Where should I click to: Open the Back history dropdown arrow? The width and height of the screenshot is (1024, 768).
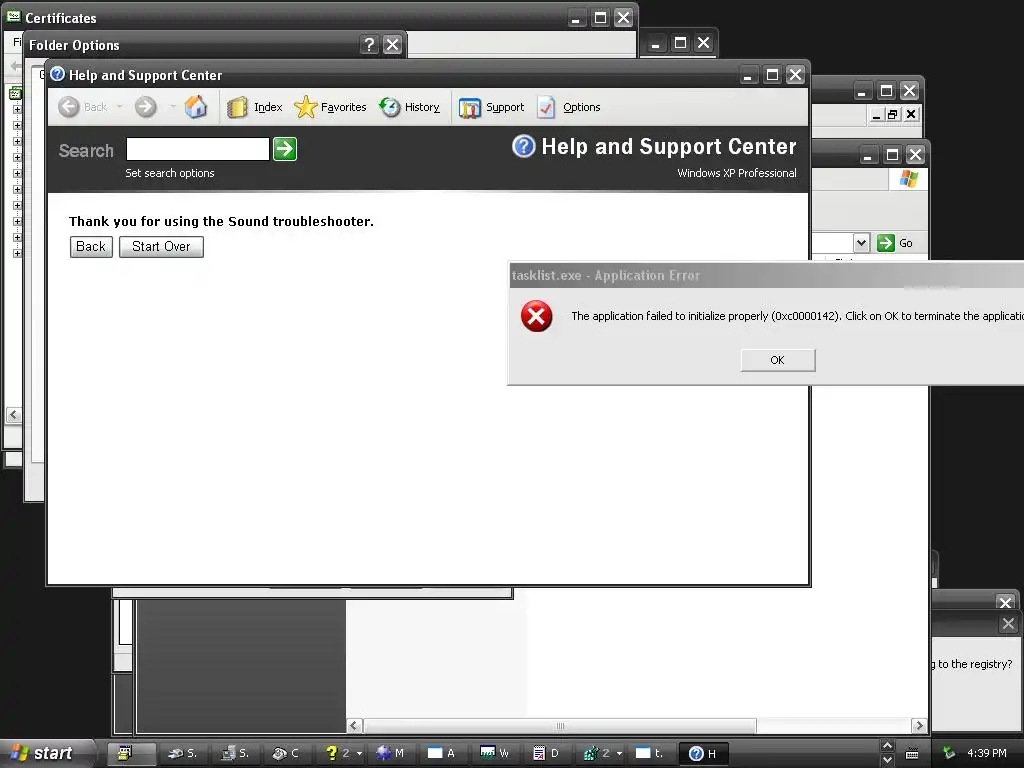pos(120,106)
